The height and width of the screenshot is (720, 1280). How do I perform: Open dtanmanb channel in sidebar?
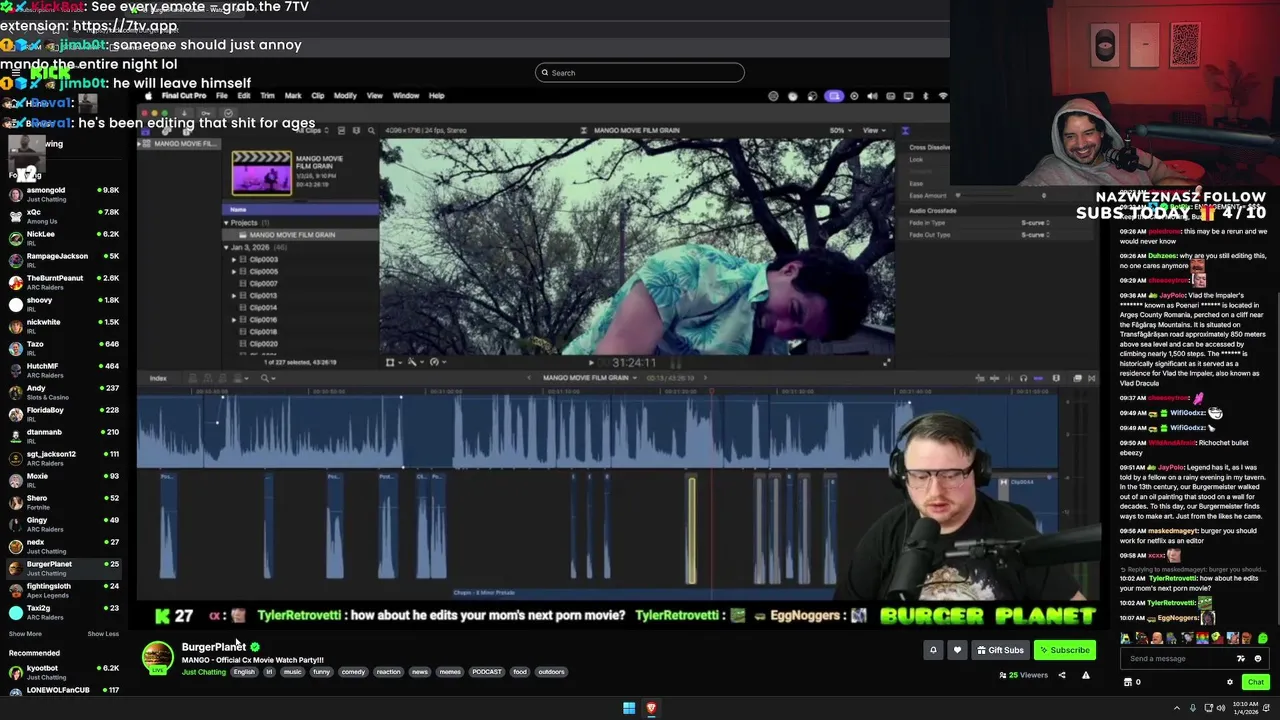[x=64, y=436]
